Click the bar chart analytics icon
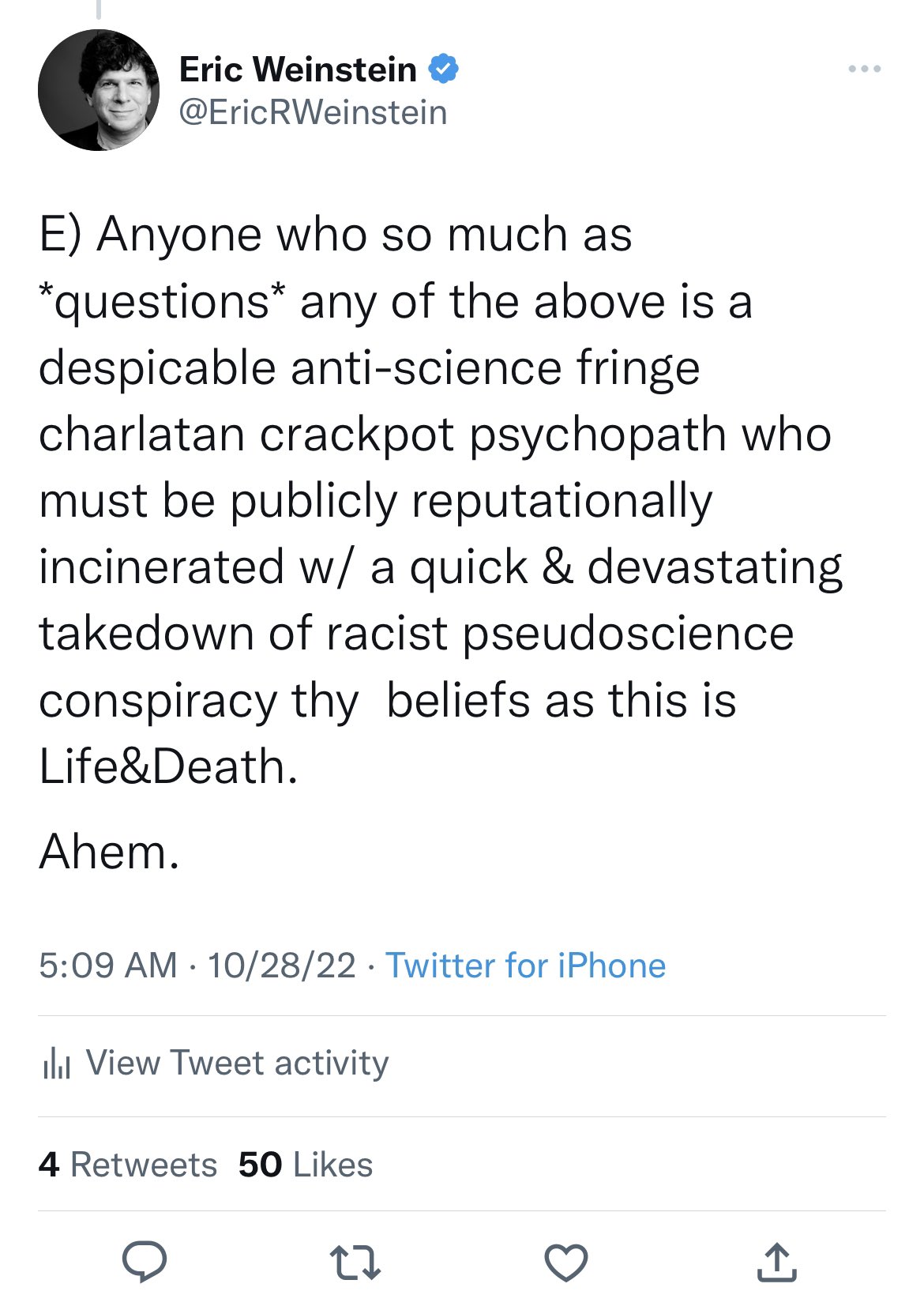 pyautogui.click(x=56, y=1063)
